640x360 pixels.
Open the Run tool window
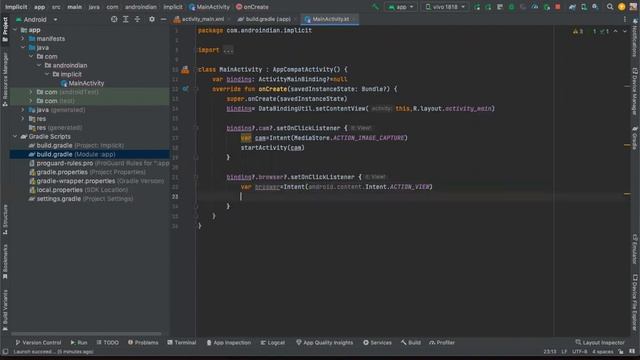tap(79, 342)
